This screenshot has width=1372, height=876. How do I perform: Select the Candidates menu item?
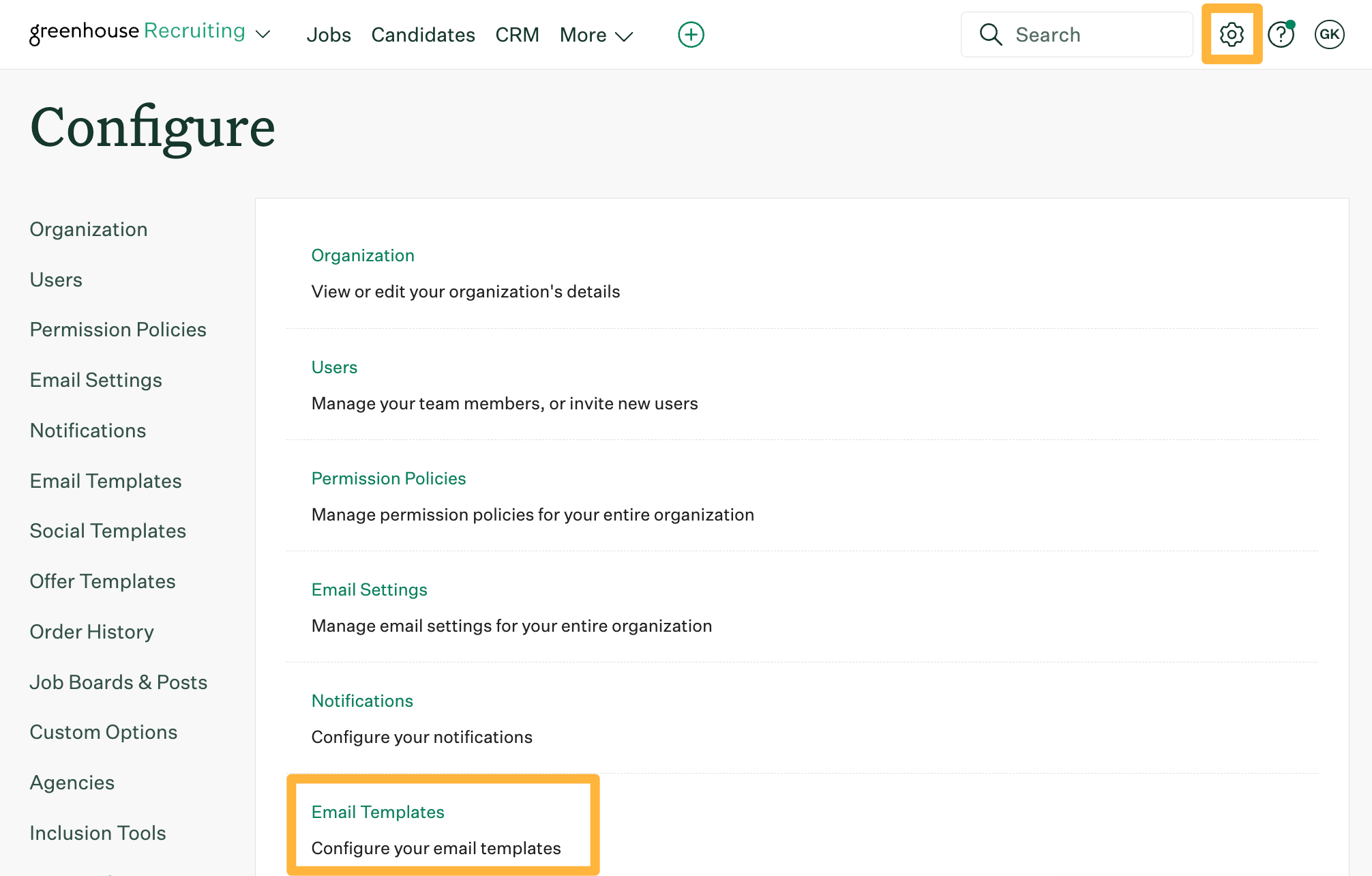point(422,35)
